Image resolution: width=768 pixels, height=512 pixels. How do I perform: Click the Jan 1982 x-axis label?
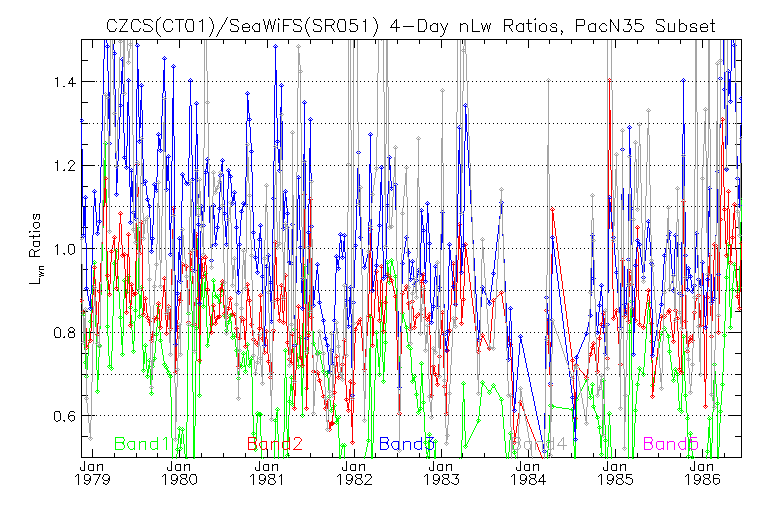pos(354,473)
